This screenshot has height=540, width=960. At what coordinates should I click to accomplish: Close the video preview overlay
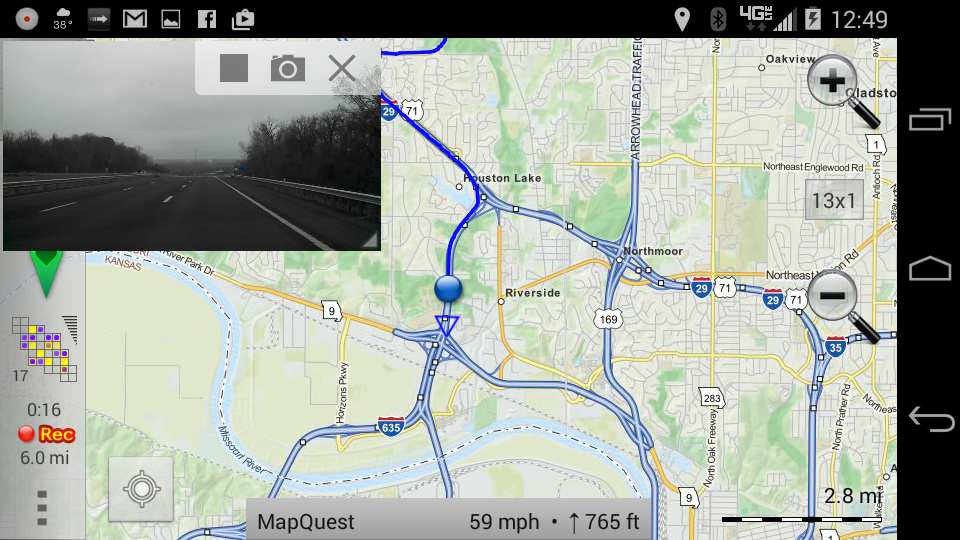pos(342,68)
